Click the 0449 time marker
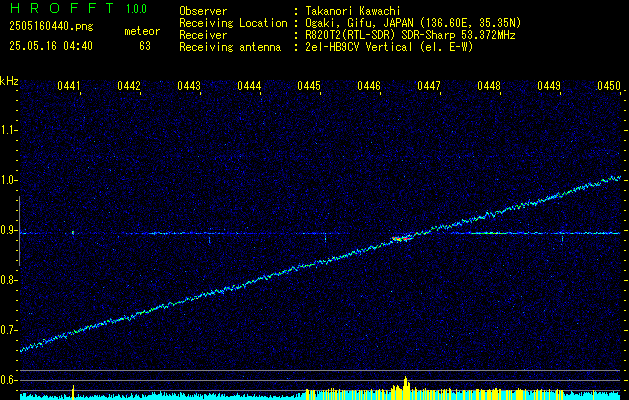 pos(549,85)
